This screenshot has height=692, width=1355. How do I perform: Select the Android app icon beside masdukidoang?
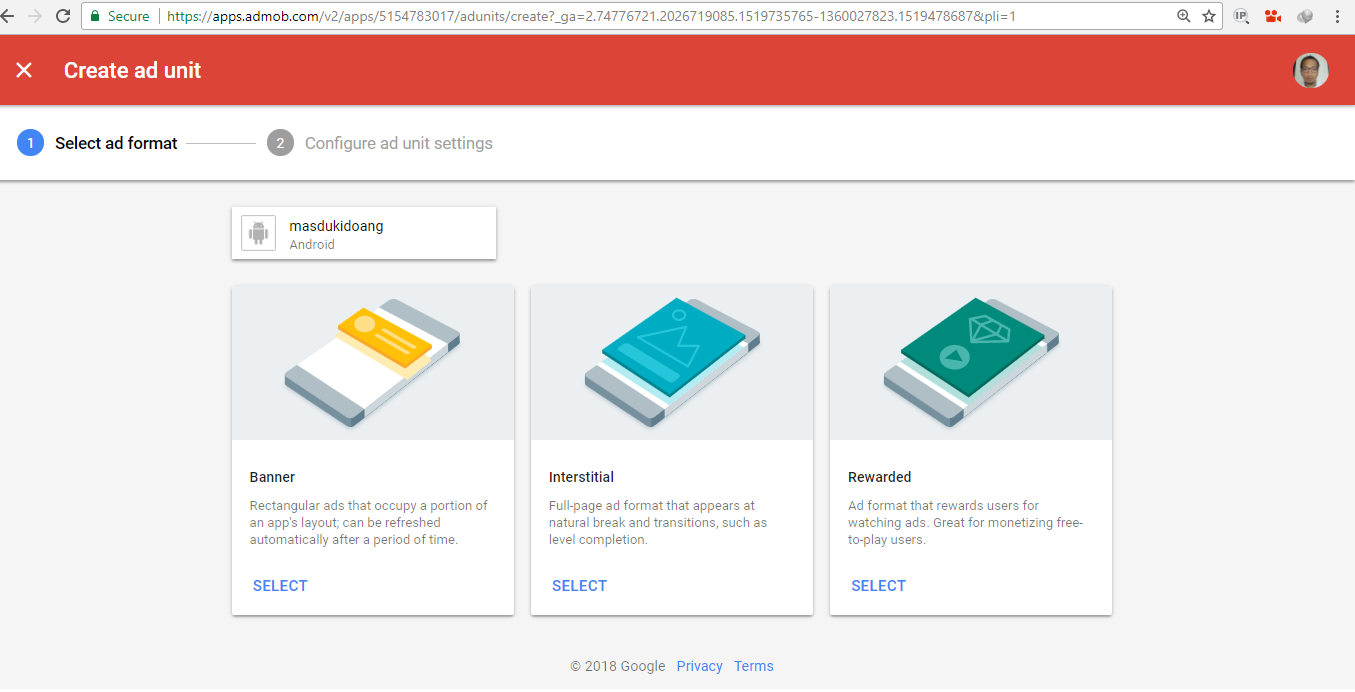pos(258,233)
